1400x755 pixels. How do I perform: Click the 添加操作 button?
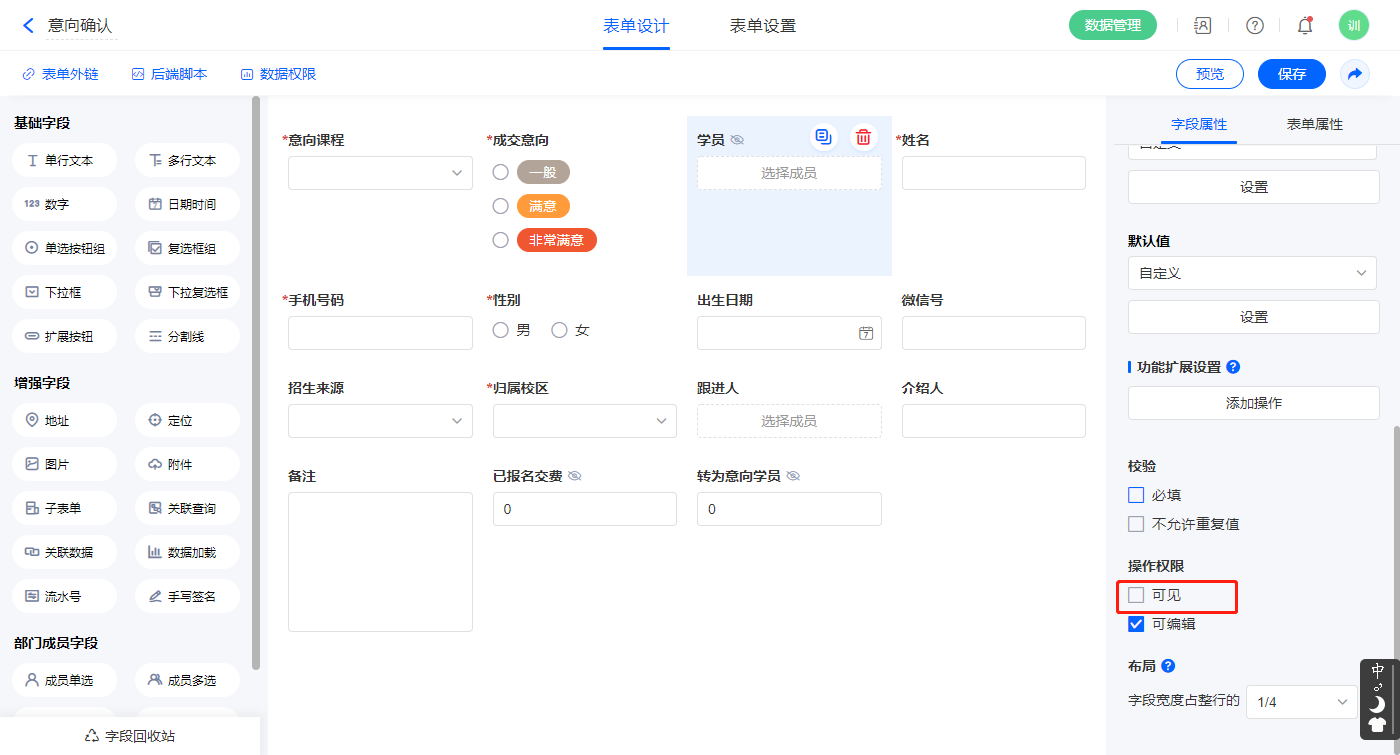coord(1253,403)
